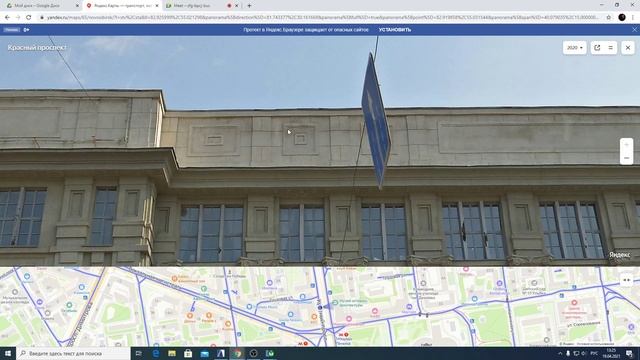Viewport: 640px width, 360px height.
Task: Zoom in the panorama with plus
Action: 627,144
